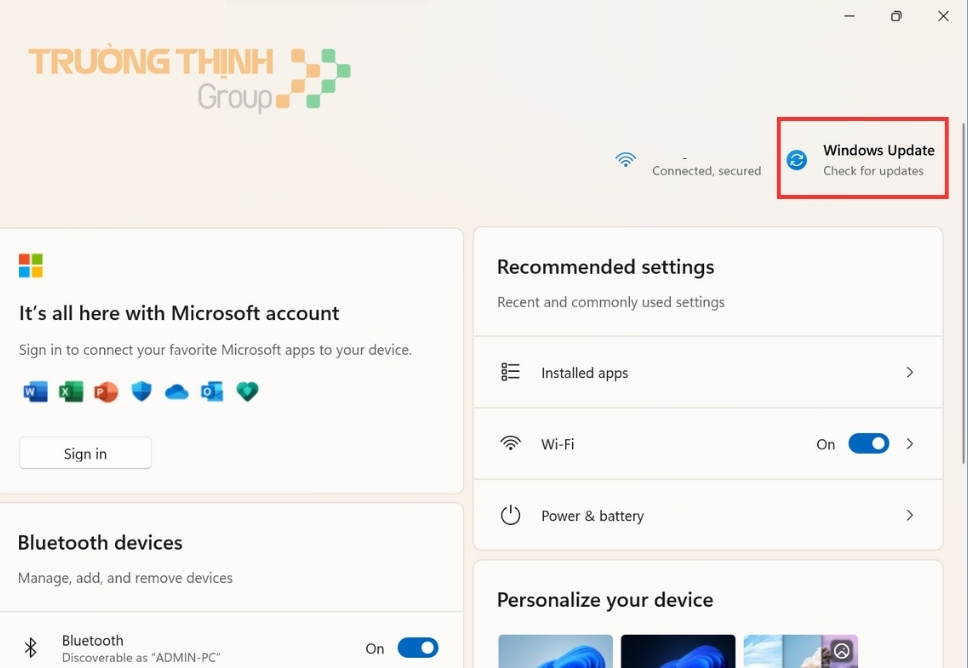The image size is (968, 668).
Task: Disable the Bluetooth toggle switch
Action: [418, 648]
